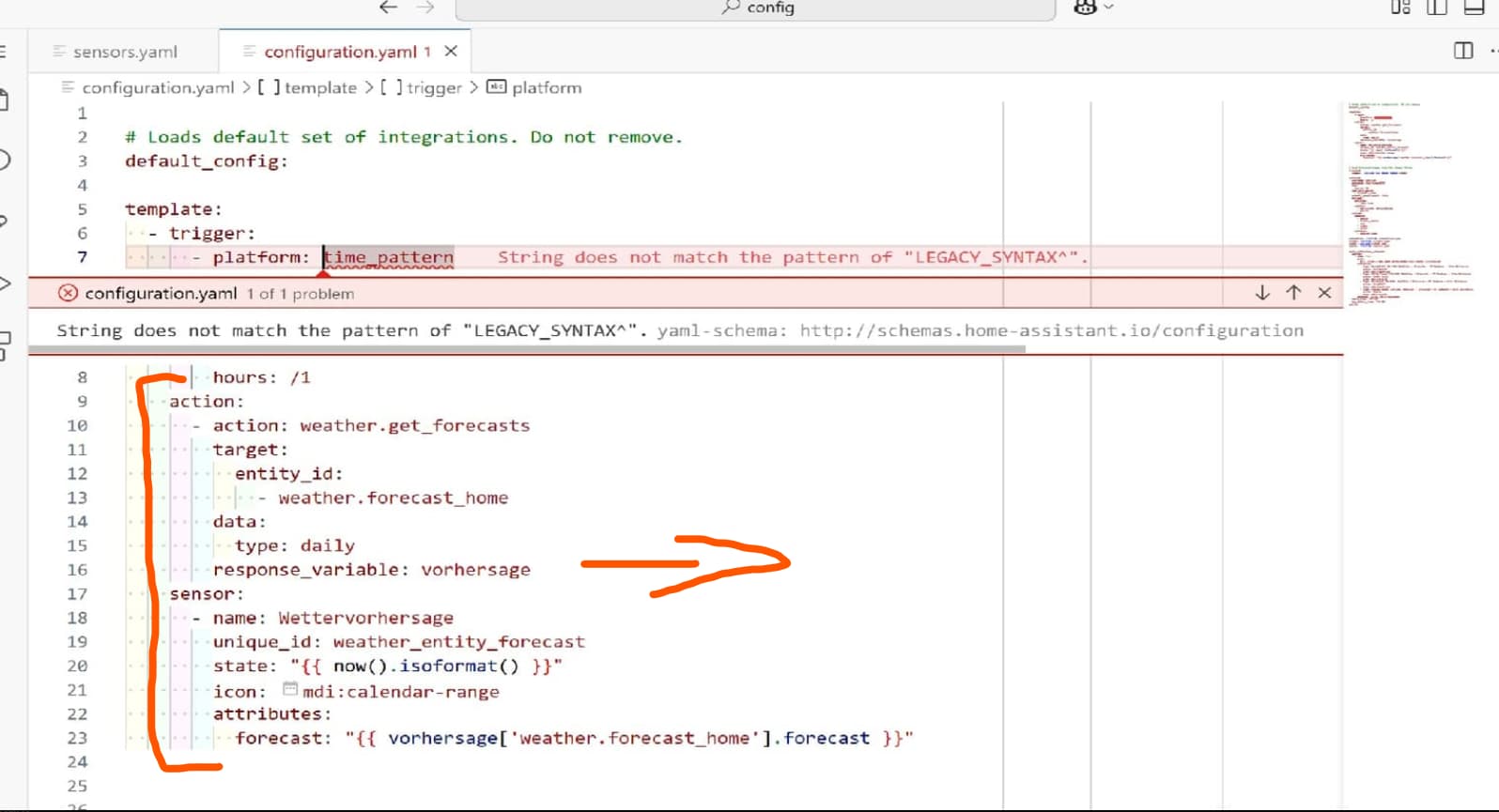The width and height of the screenshot is (1499, 812).
Task: Click the red error icon beside configuration.yaml
Action: [x=68, y=293]
